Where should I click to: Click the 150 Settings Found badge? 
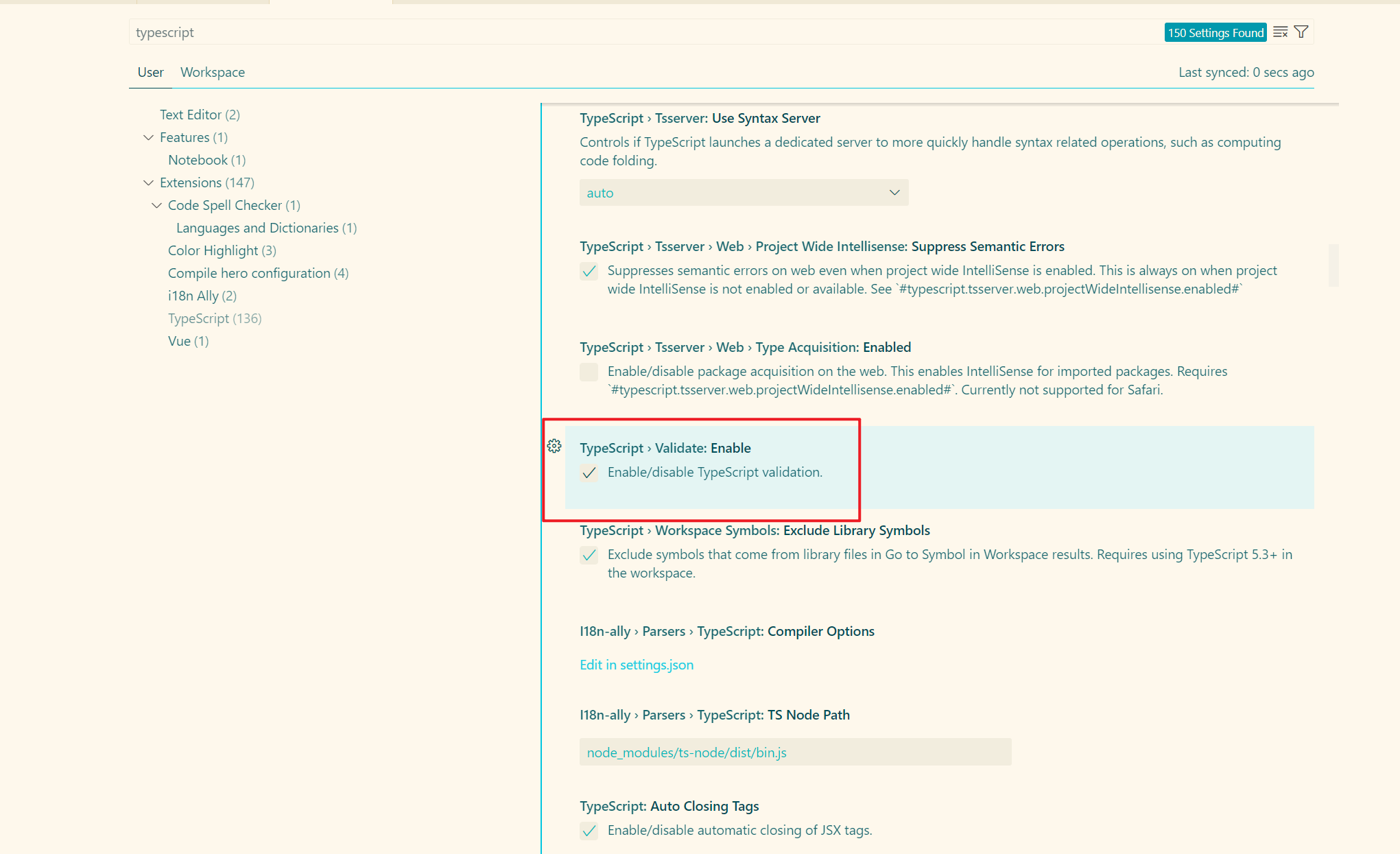tap(1215, 32)
